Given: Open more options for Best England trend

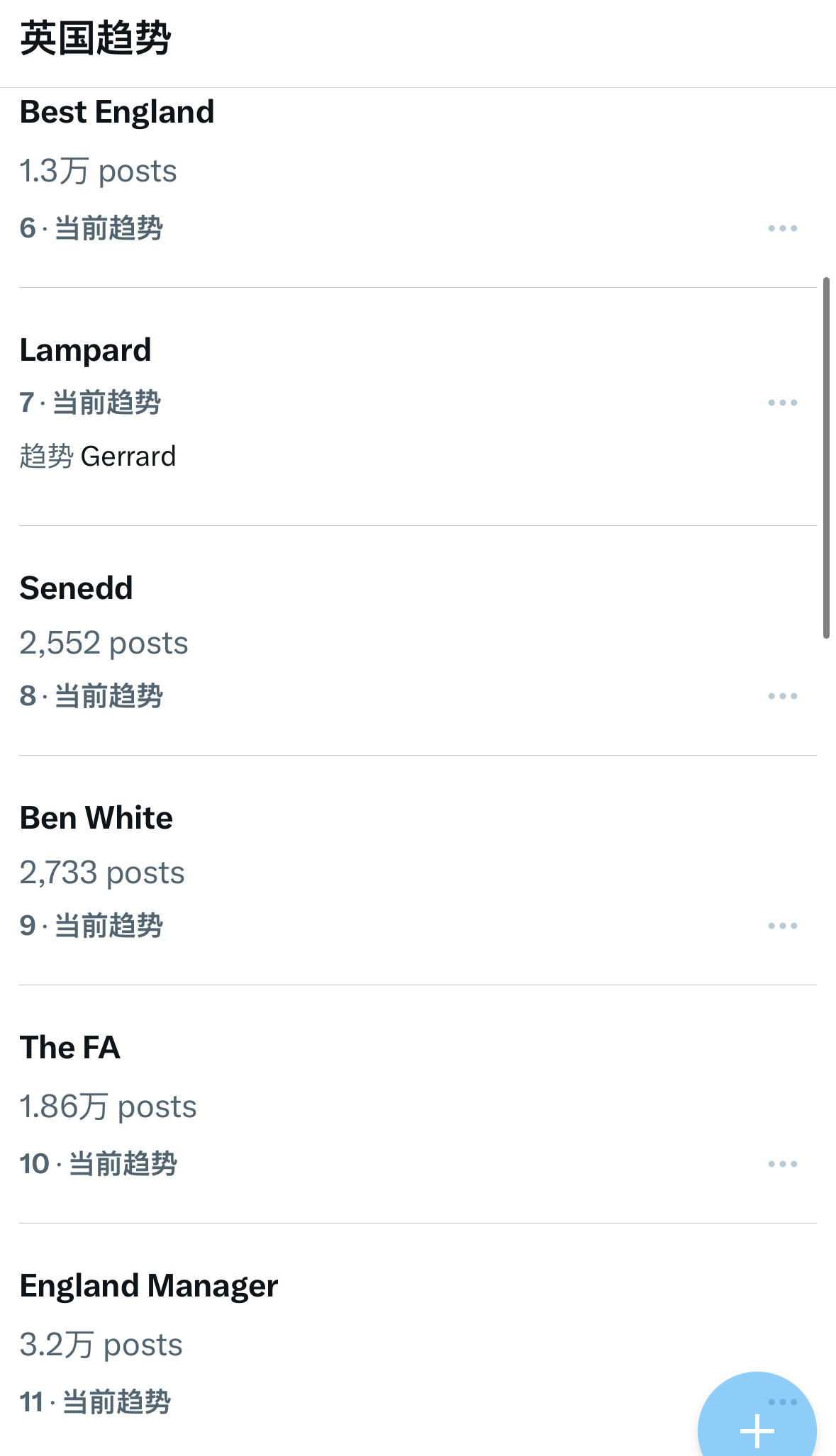Looking at the screenshot, I should click(x=783, y=228).
